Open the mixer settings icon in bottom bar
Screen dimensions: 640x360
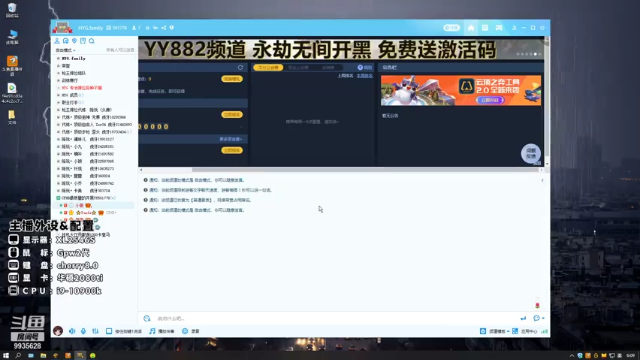click(x=95, y=331)
